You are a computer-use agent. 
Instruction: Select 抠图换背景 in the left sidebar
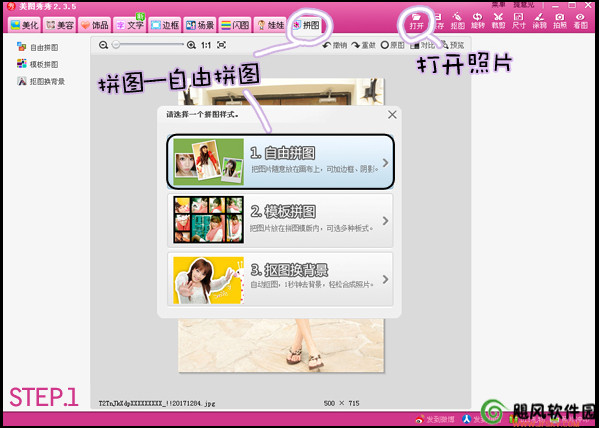(41, 81)
